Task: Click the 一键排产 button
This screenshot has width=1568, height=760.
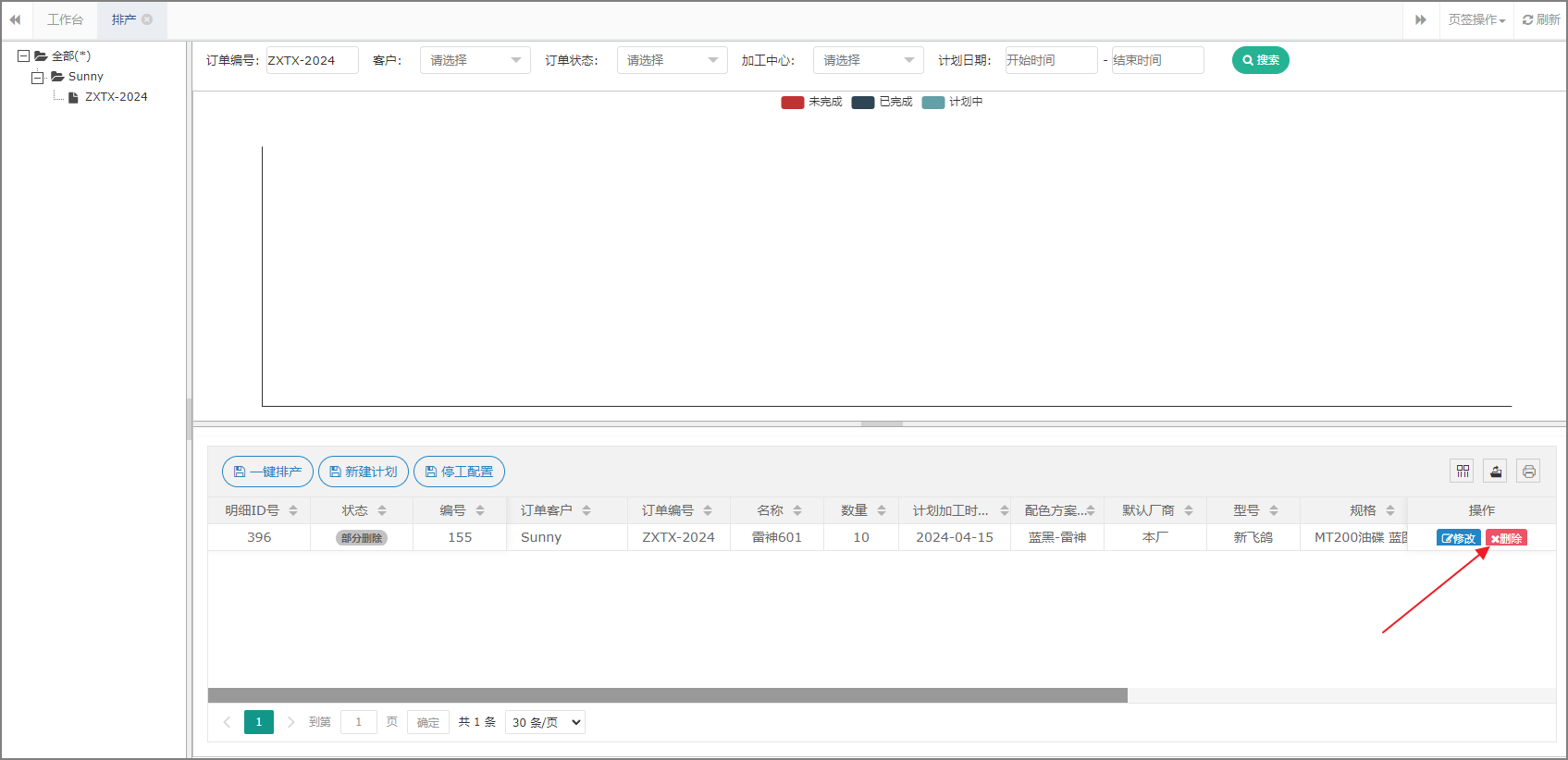Action: click(267, 472)
